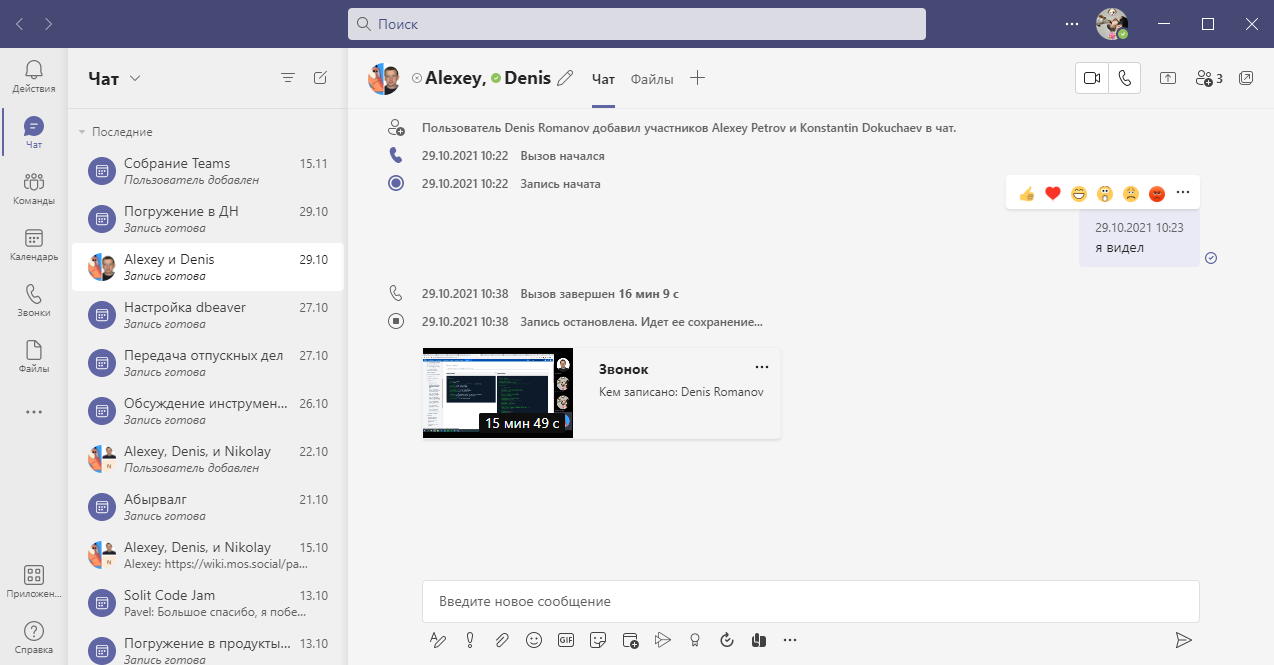This screenshot has width=1274, height=665.
Task: React with surprised emoji
Action: 1105,193
